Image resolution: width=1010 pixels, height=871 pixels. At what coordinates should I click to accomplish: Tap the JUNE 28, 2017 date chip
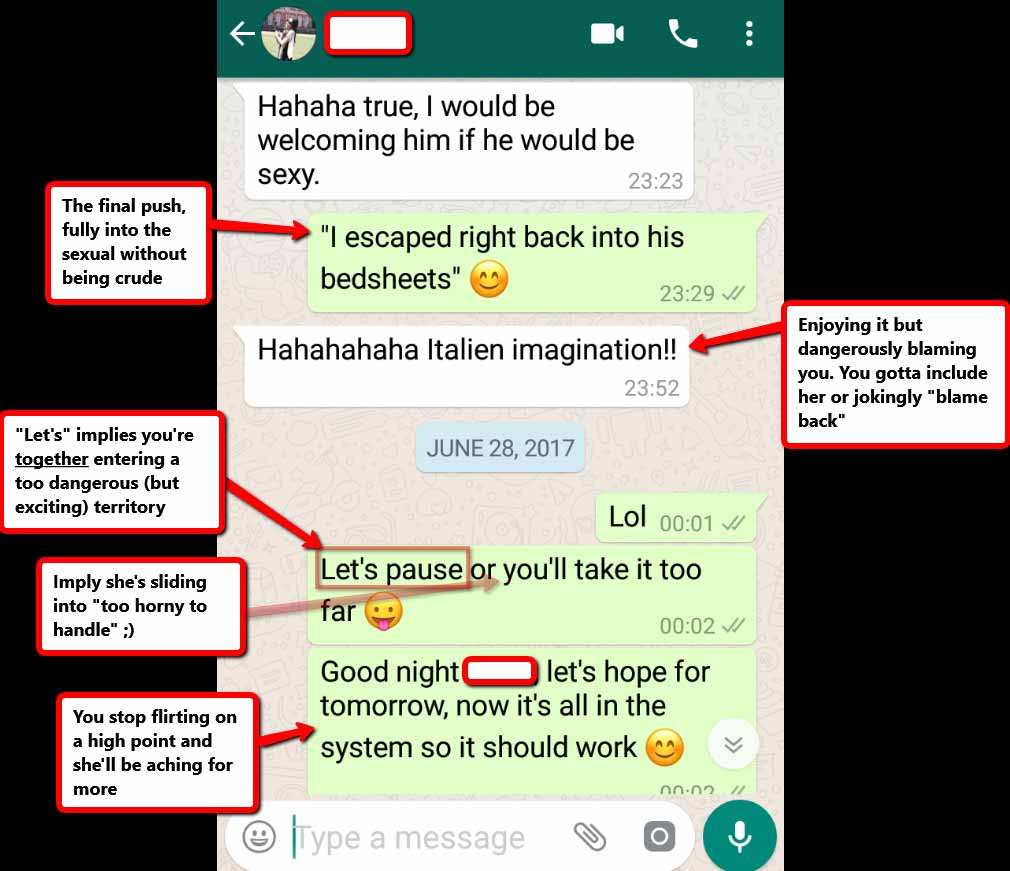pos(500,448)
